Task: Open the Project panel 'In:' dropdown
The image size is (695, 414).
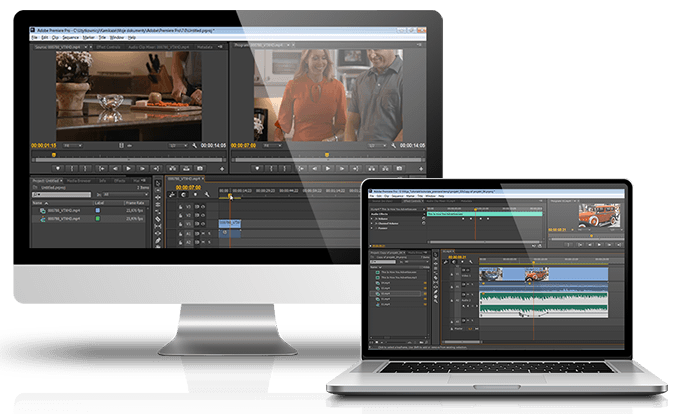Action: pyautogui.click(x=125, y=195)
